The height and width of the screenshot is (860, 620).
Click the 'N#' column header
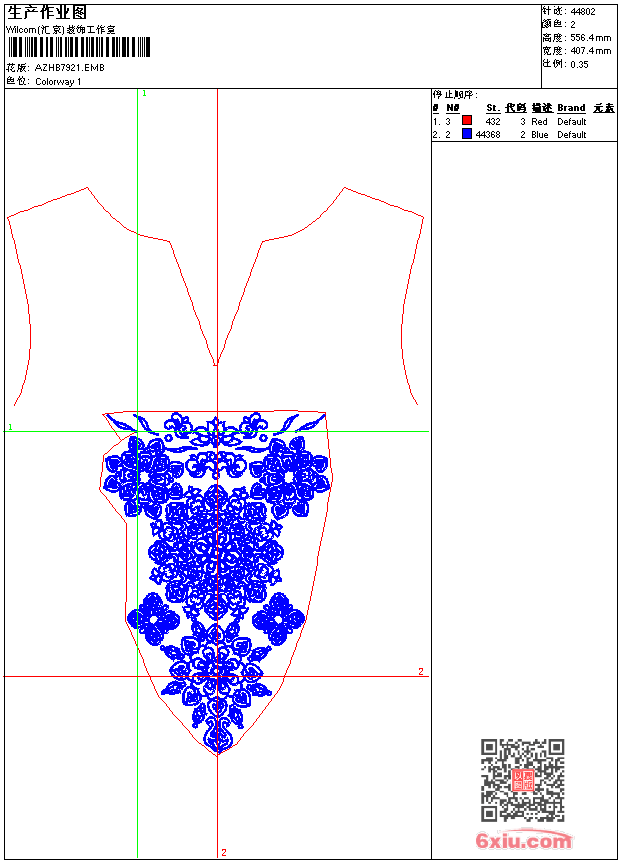(453, 108)
